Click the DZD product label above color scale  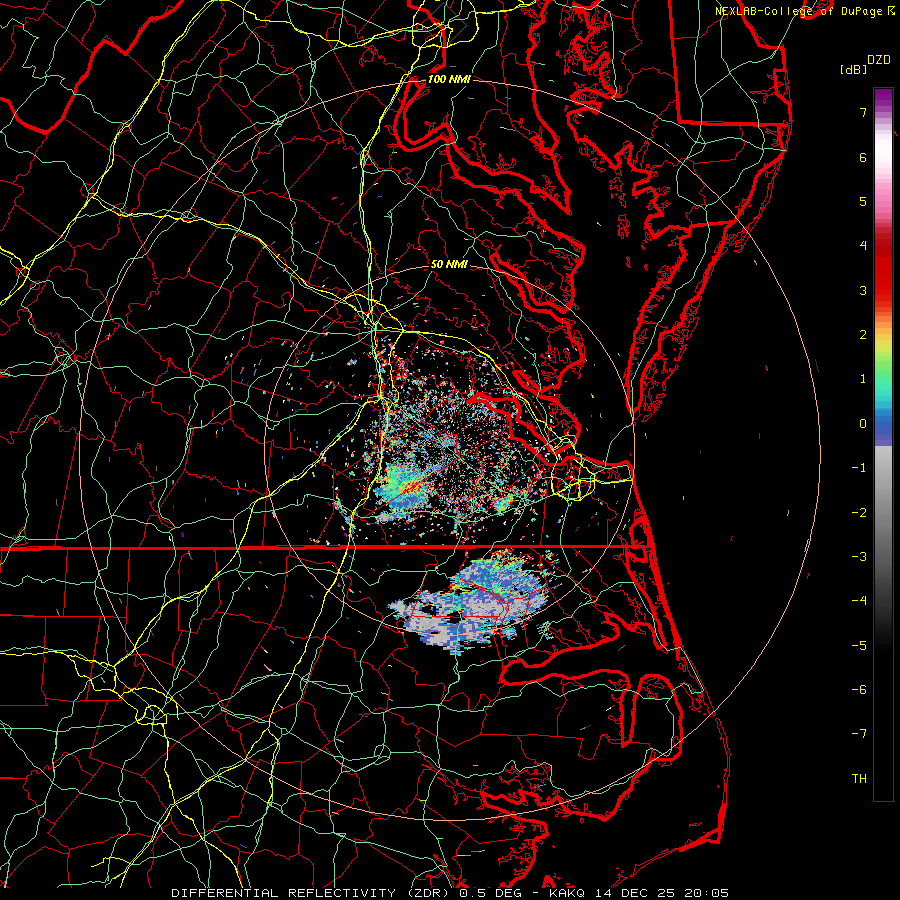(879, 60)
